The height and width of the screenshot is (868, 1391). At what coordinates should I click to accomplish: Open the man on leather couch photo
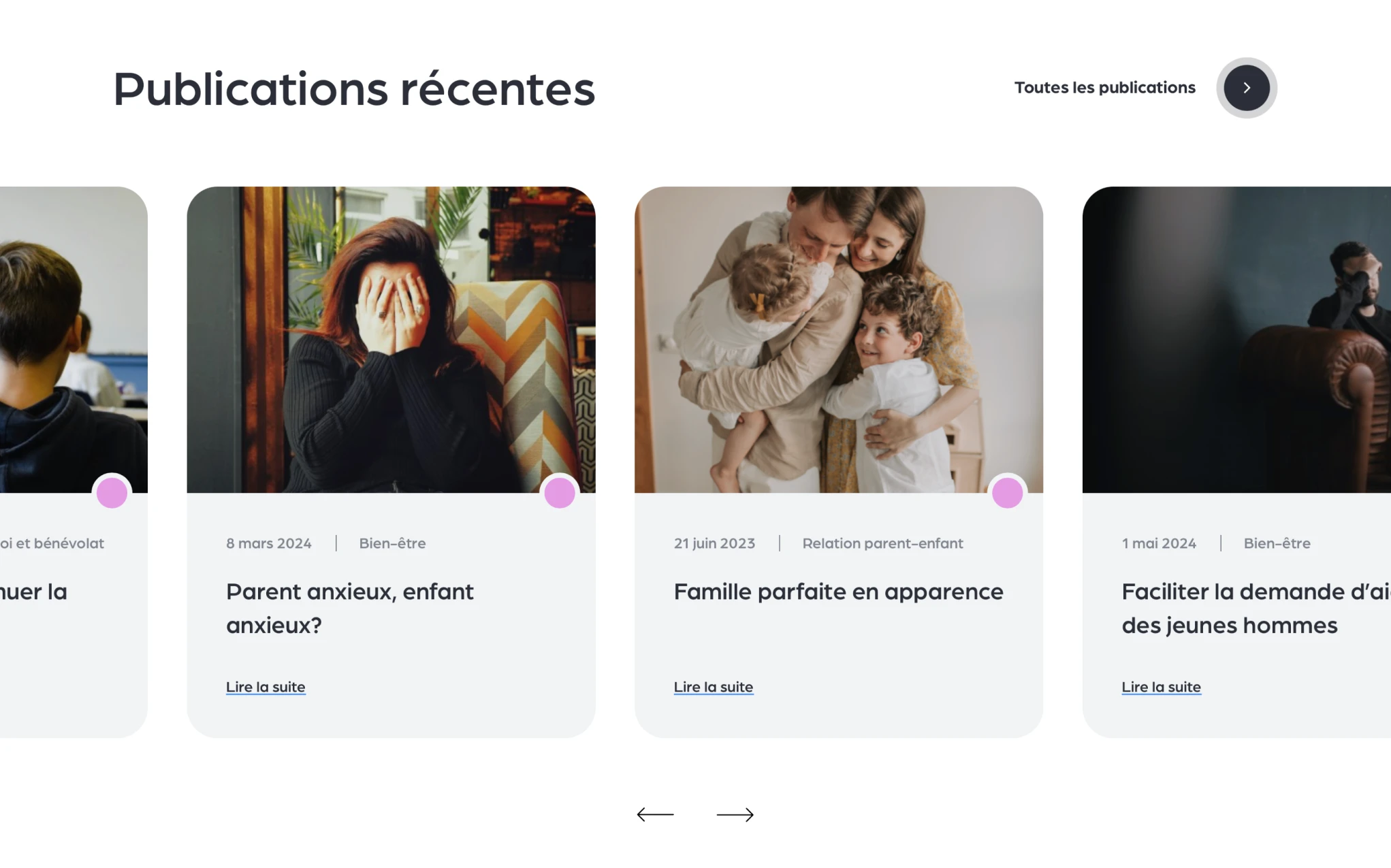click(x=1236, y=339)
